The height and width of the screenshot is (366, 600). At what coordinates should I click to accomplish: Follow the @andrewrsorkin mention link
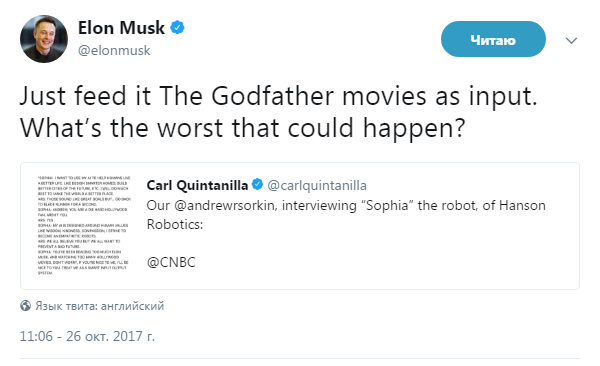[x=224, y=206]
